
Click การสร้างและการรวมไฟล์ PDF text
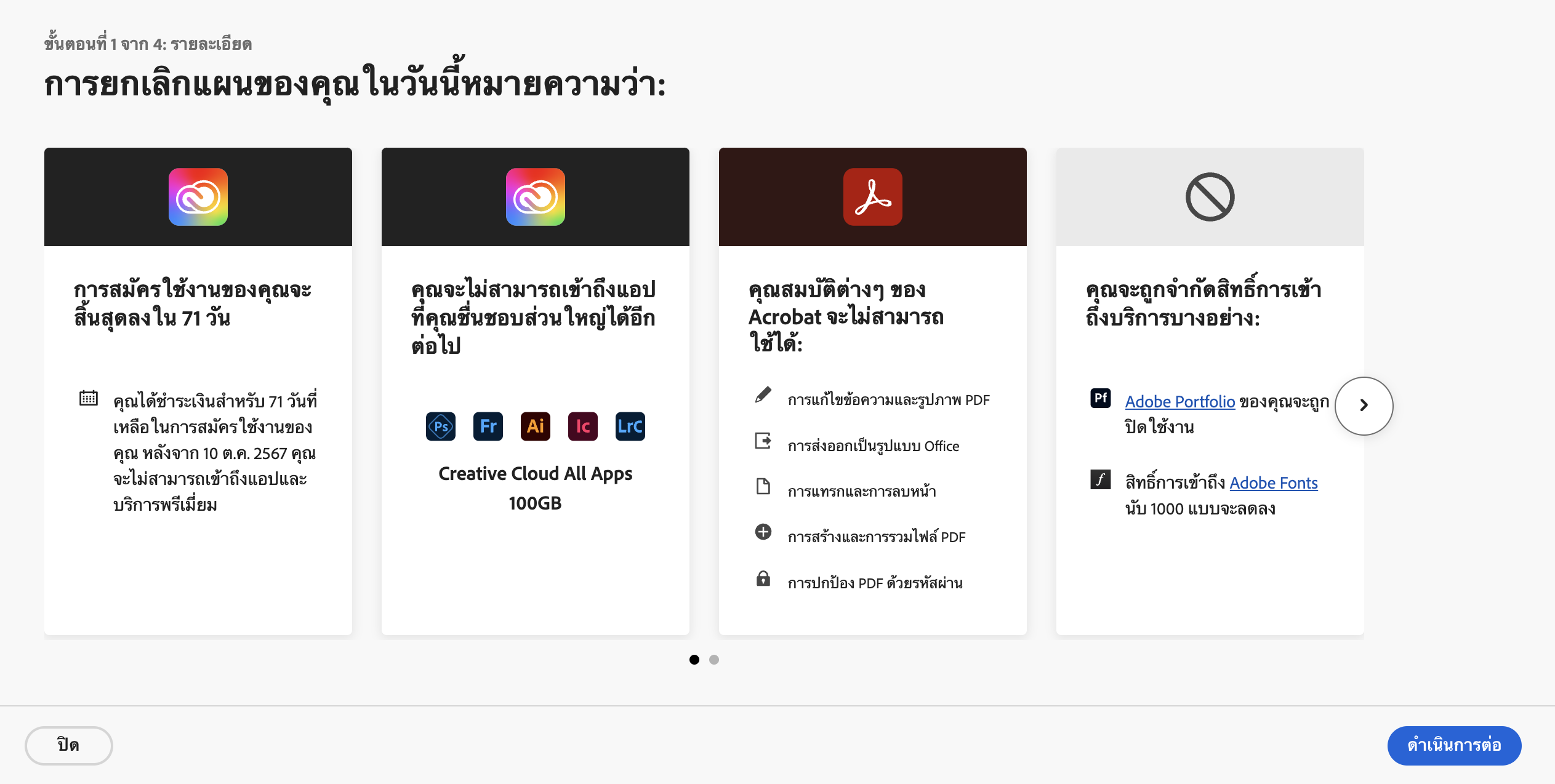click(877, 537)
